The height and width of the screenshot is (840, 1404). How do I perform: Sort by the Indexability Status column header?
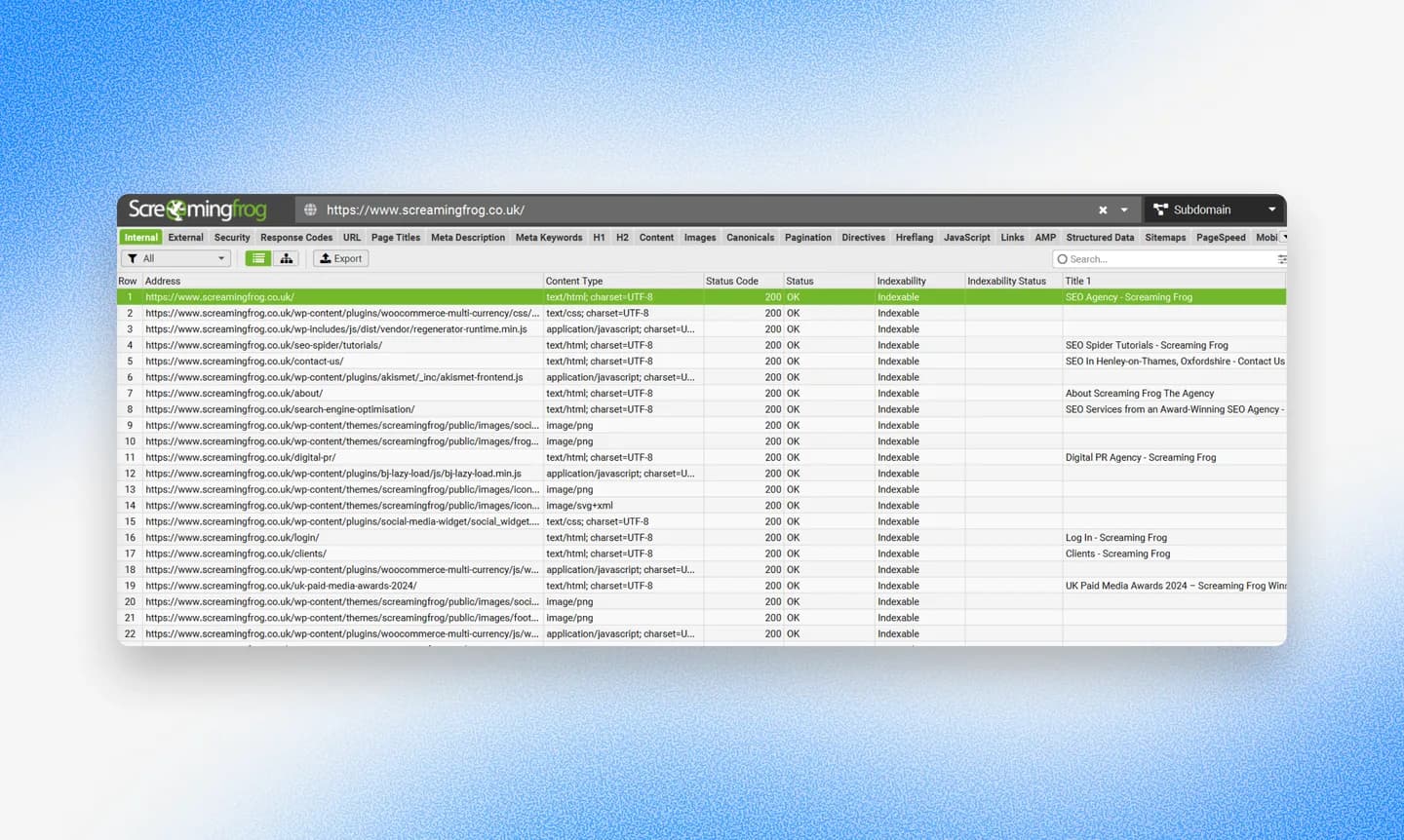coord(1013,281)
